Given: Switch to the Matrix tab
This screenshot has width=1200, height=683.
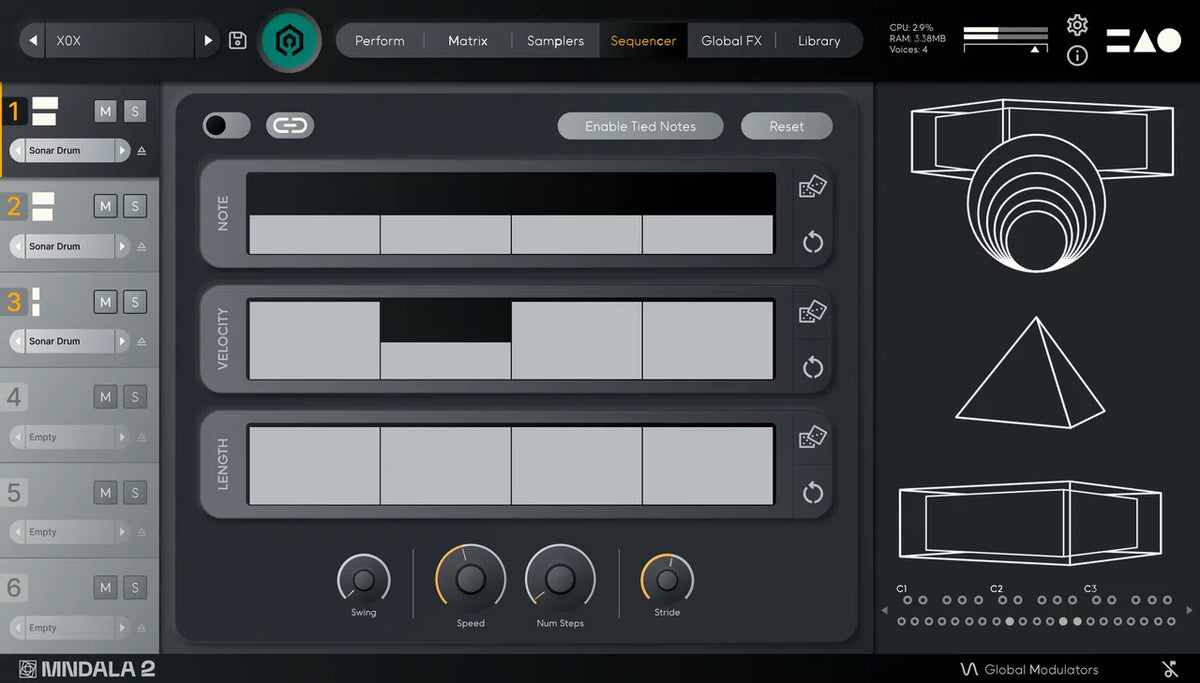Looking at the screenshot, I should 467,41.
